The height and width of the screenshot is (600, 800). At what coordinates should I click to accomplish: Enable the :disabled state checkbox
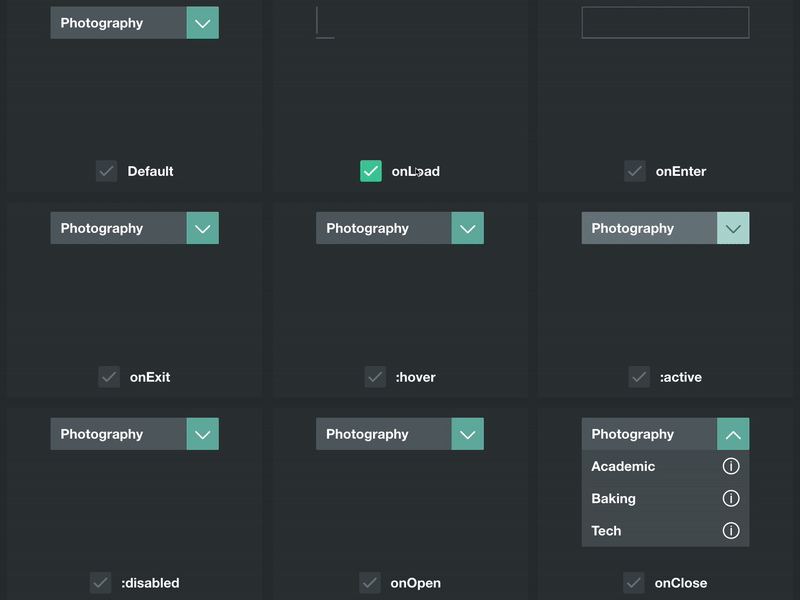[x=100, y=583]
